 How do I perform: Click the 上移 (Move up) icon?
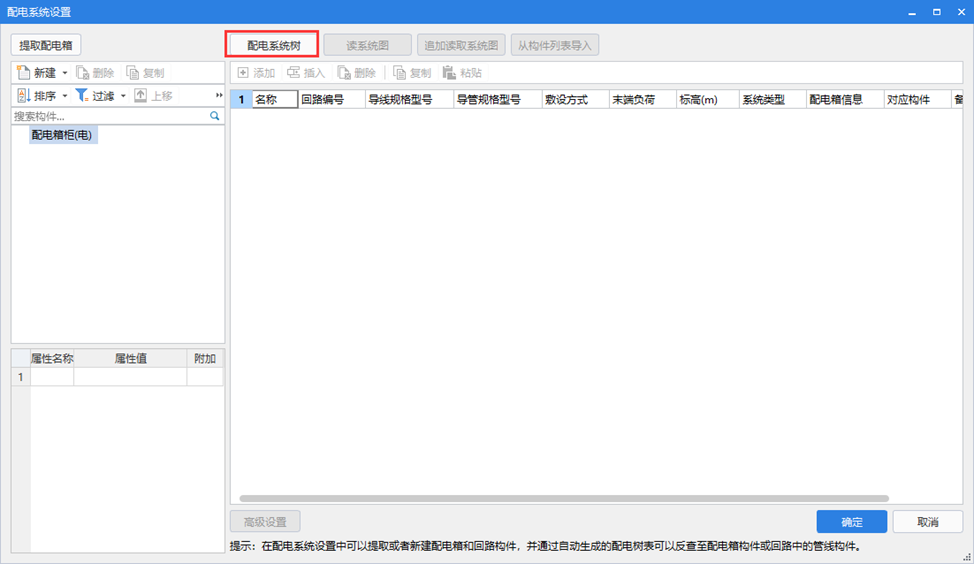click(141, 96)
